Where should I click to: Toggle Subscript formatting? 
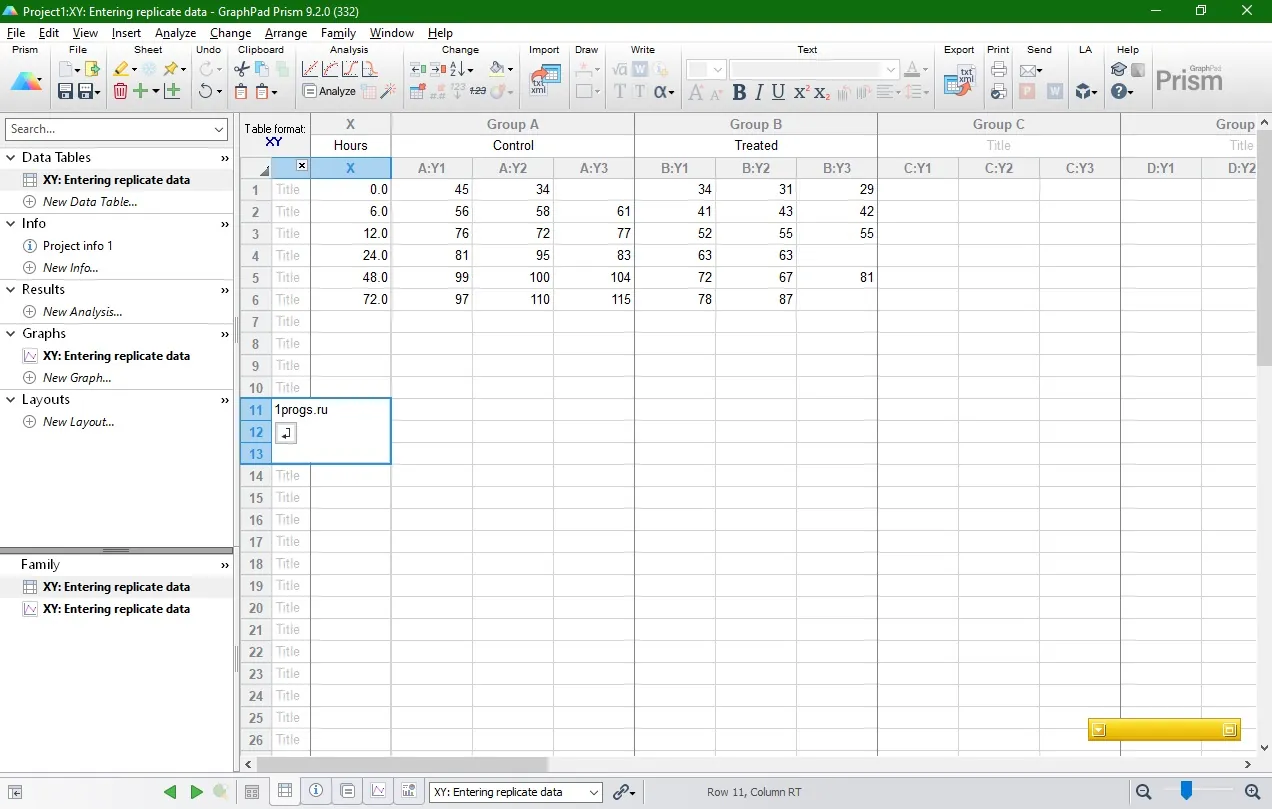coord(822,92)
